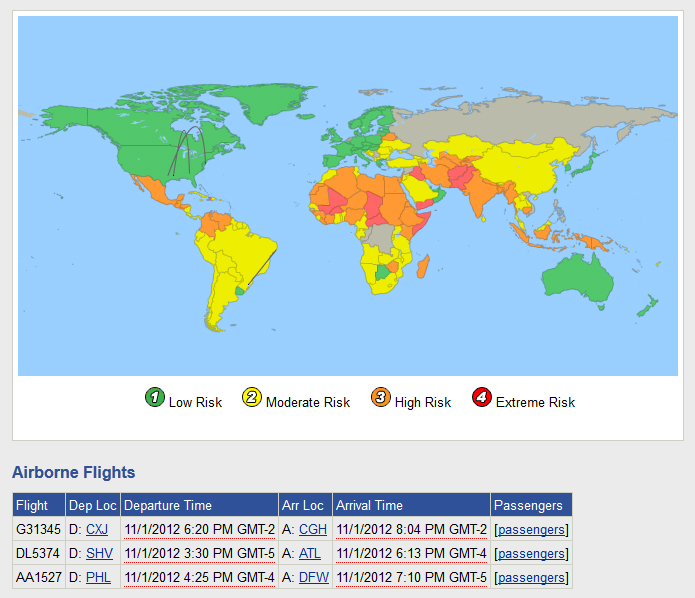Click the Flight column header
Screen dimensions: 695x598
tap(32, 505)
